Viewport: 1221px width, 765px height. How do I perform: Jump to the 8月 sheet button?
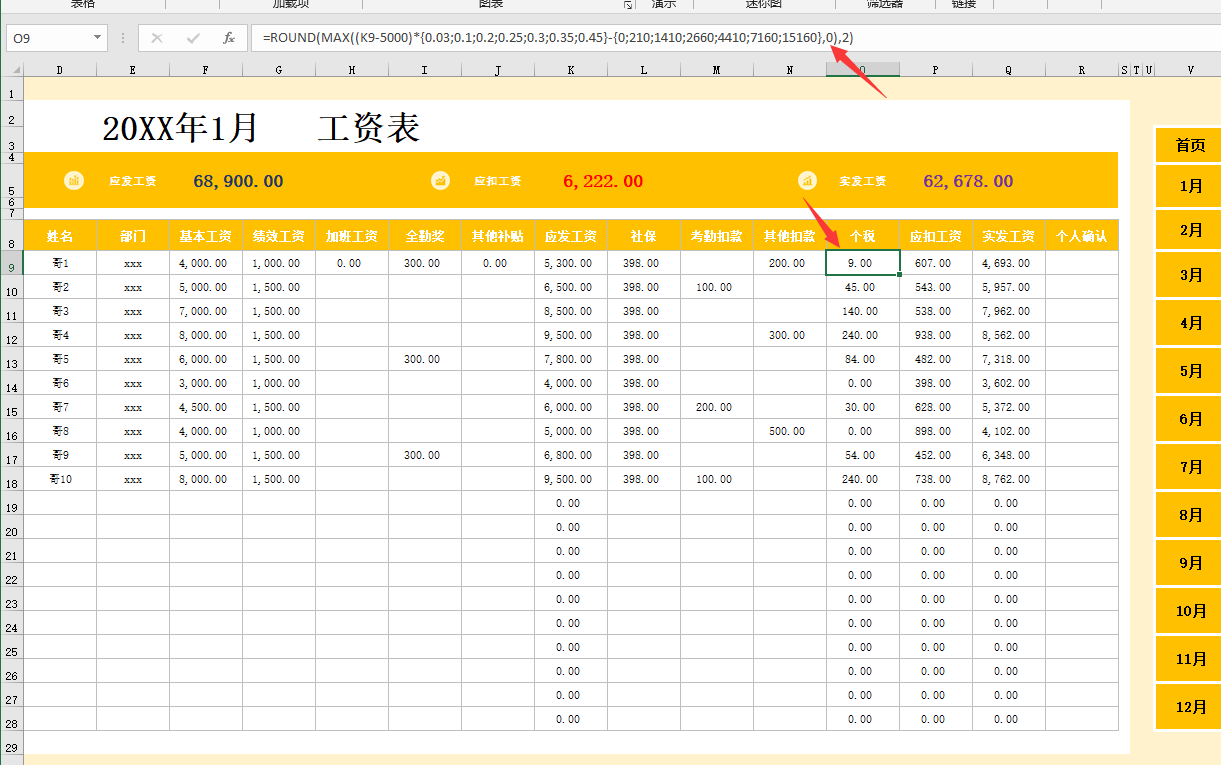[x=1190, y=515]
